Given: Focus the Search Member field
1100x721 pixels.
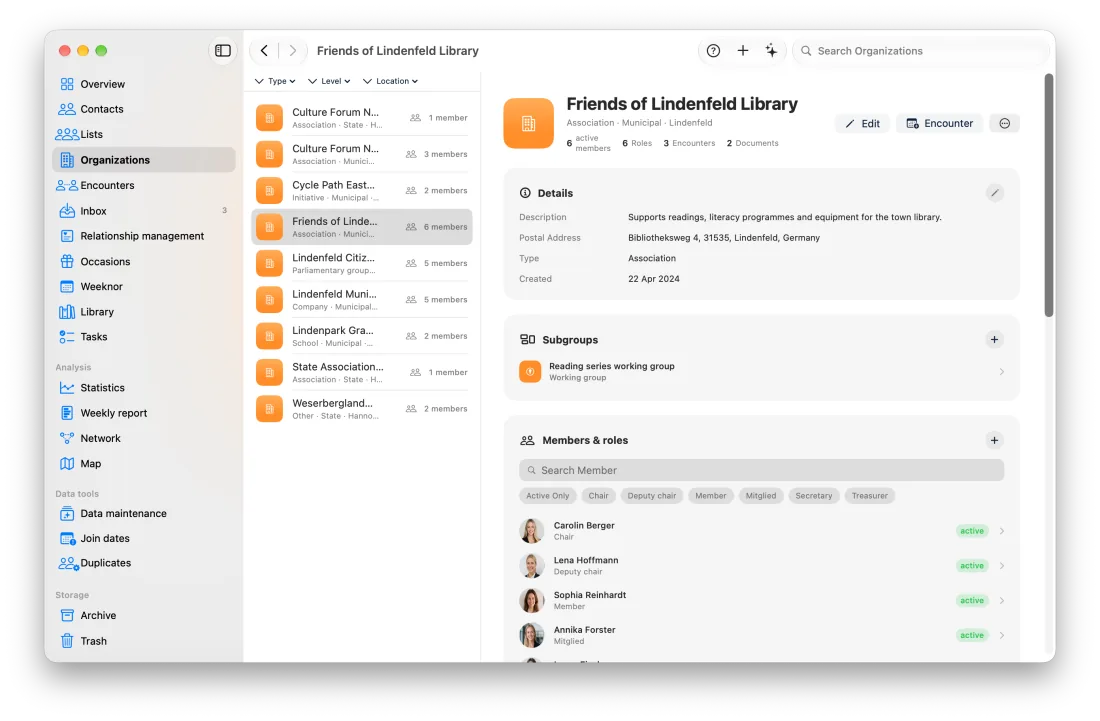Looking at the screenshot, I should (x=761, y=470).
